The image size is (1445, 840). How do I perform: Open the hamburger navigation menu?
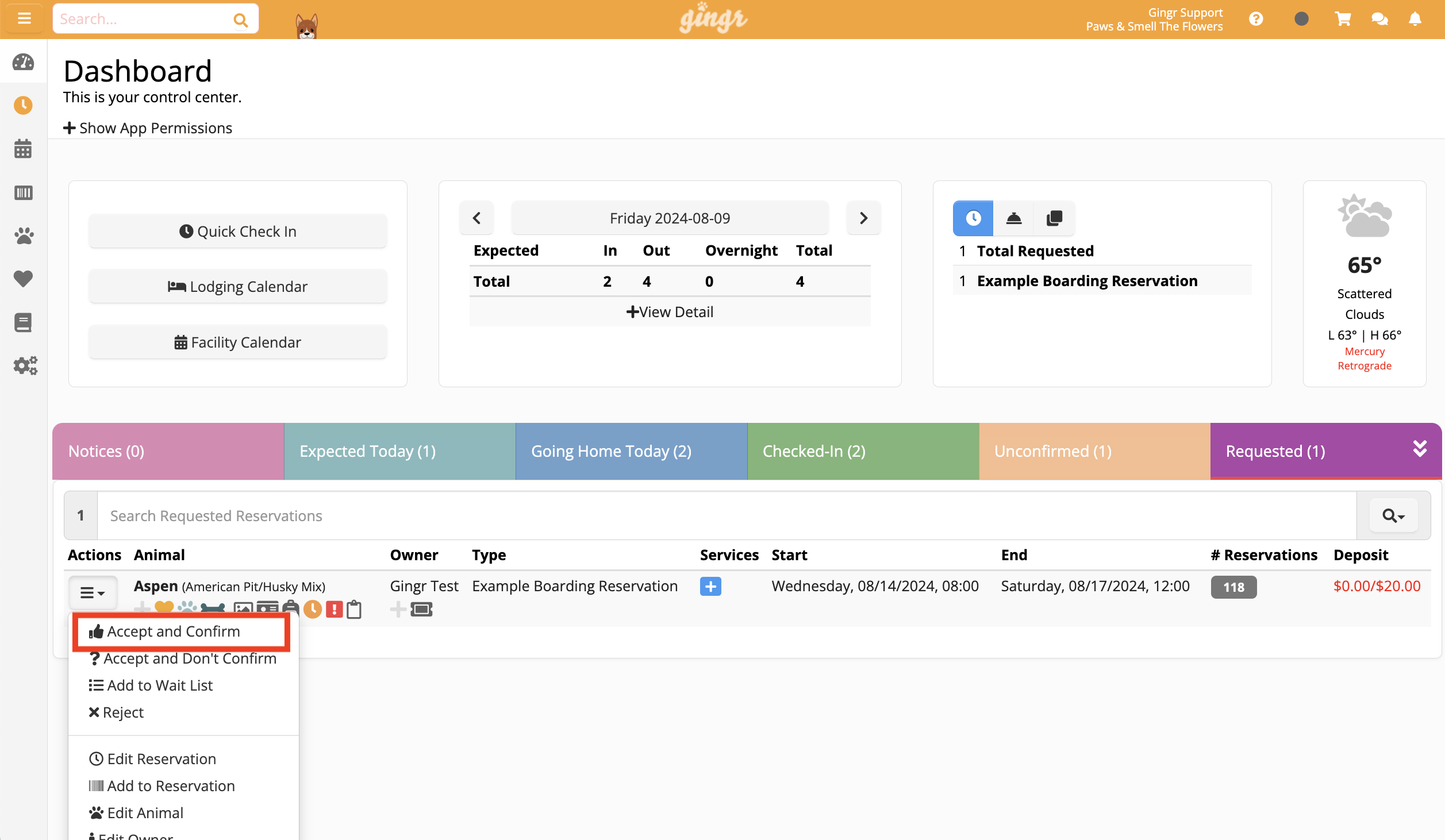click(24, 19)
